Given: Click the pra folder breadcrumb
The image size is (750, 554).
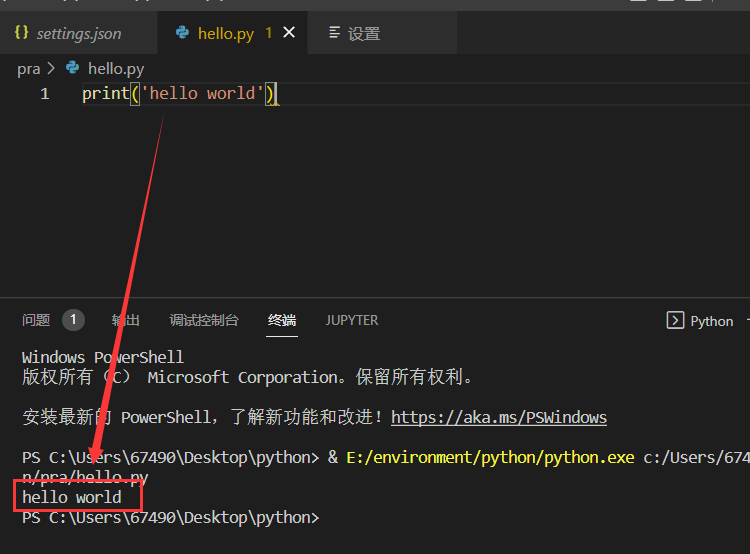Looking at the screenshot, I should [x=29, y=69].
